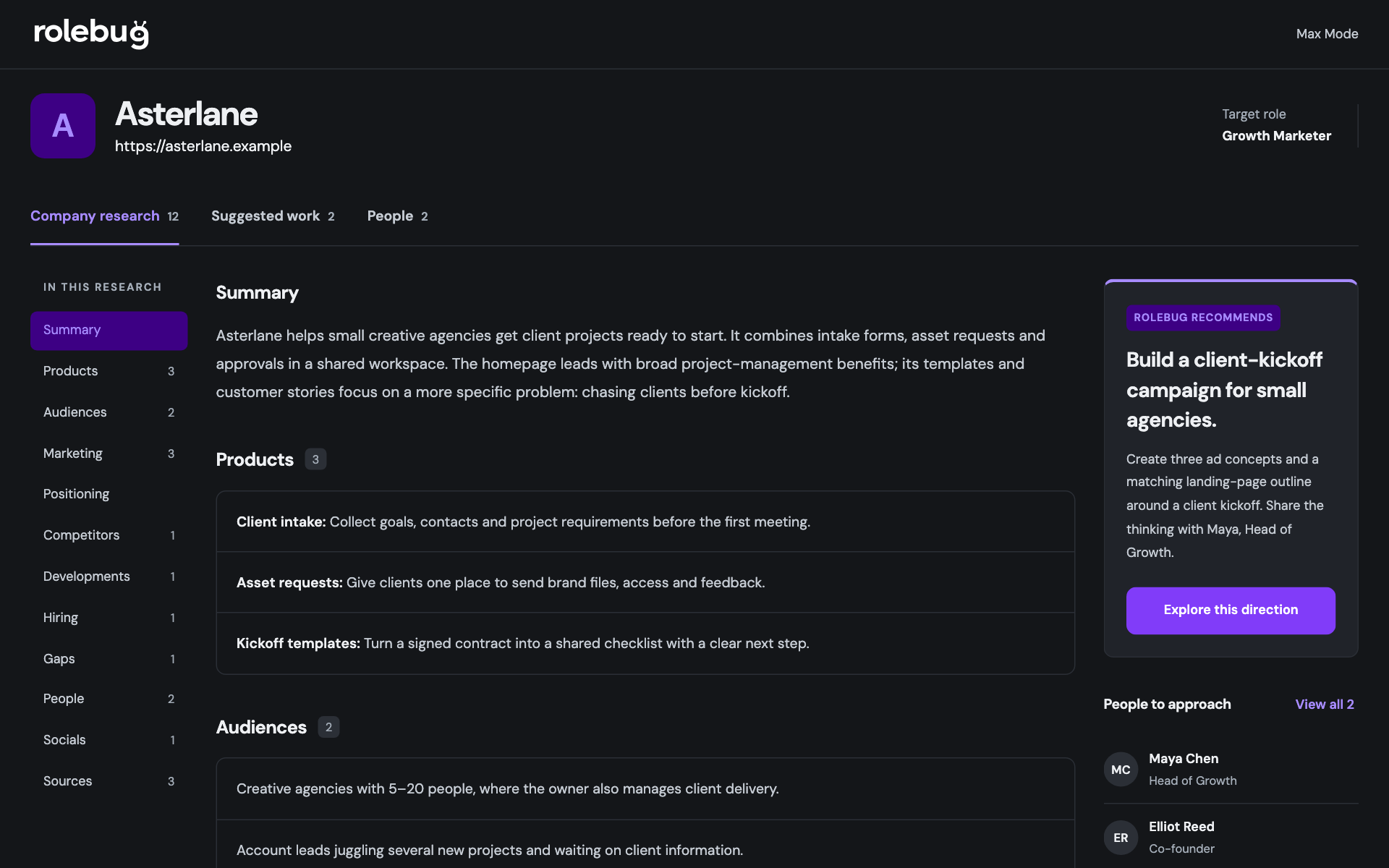This screenshot has height=868, width=1389.
Task: Click the Asterlane company avatar
Action: click(63, 126)
